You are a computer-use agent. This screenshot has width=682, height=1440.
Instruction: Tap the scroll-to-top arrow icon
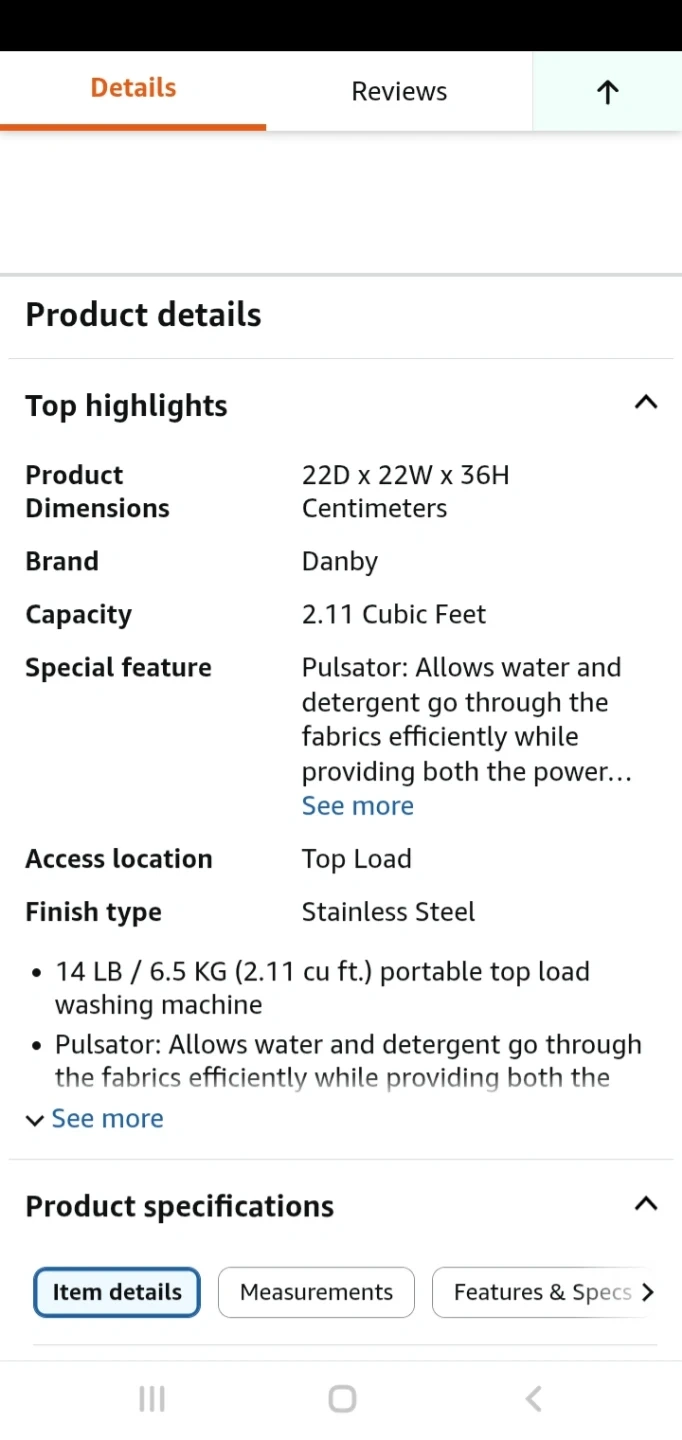pyautogui.click(x=607, y=92)
